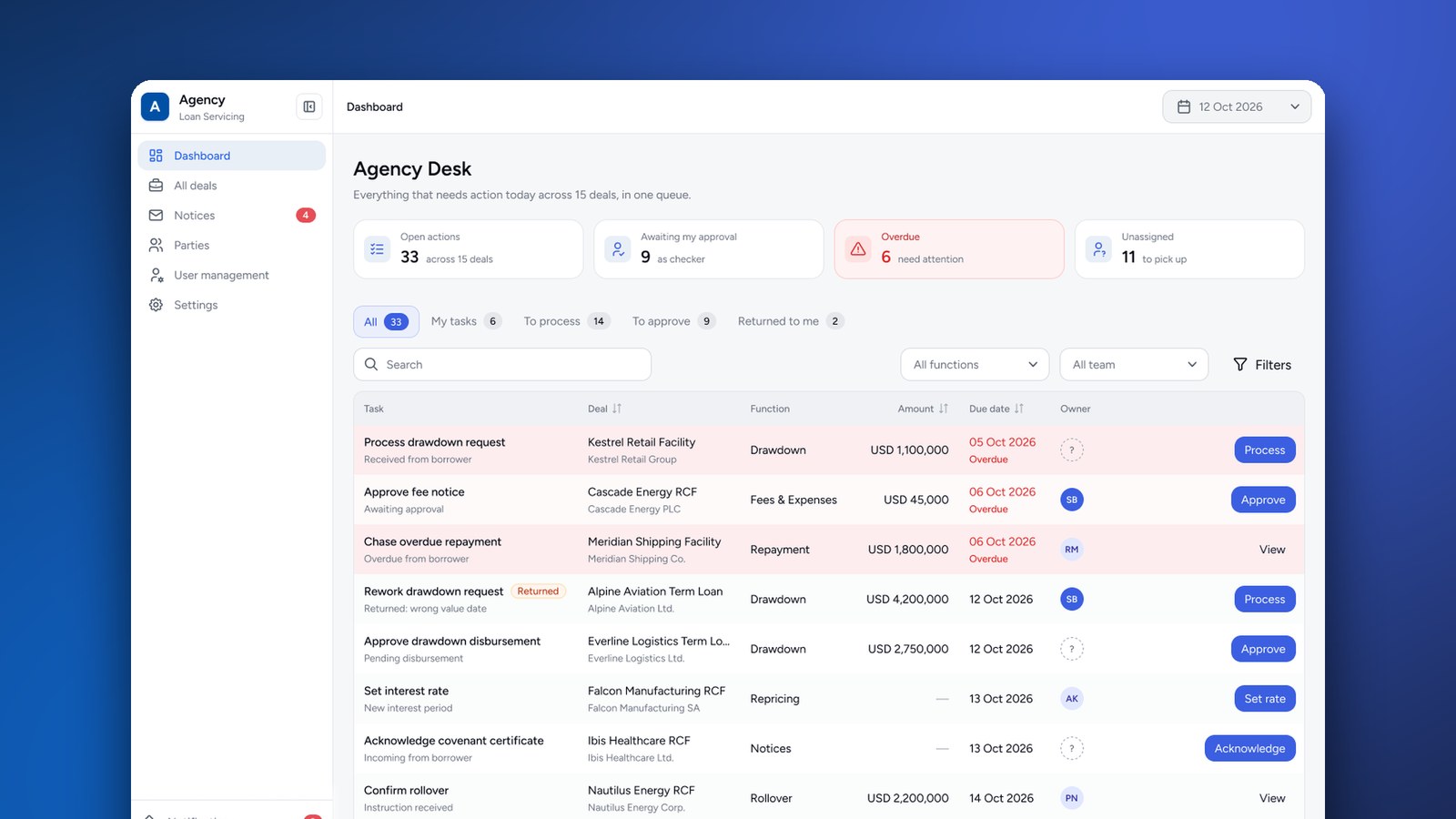
Task: Click the Returned tag on Rework drawdown request
Action: pyautogui.click(x=538, y=591)
